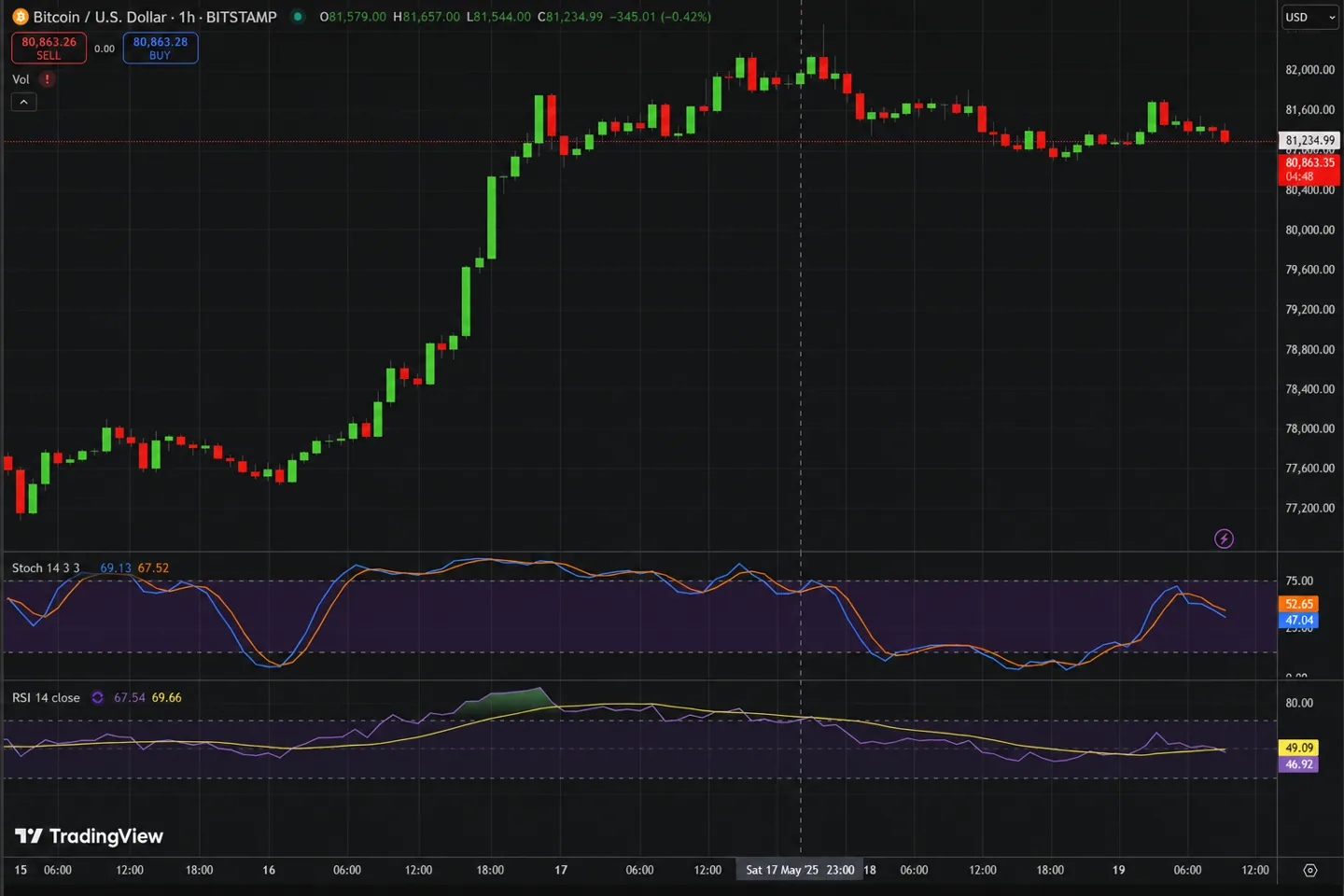Click the orange 52.65 stochastic value label
Image resolution: width=1344 pixels, height=896 pixels.
click(x=1299, y=604)
